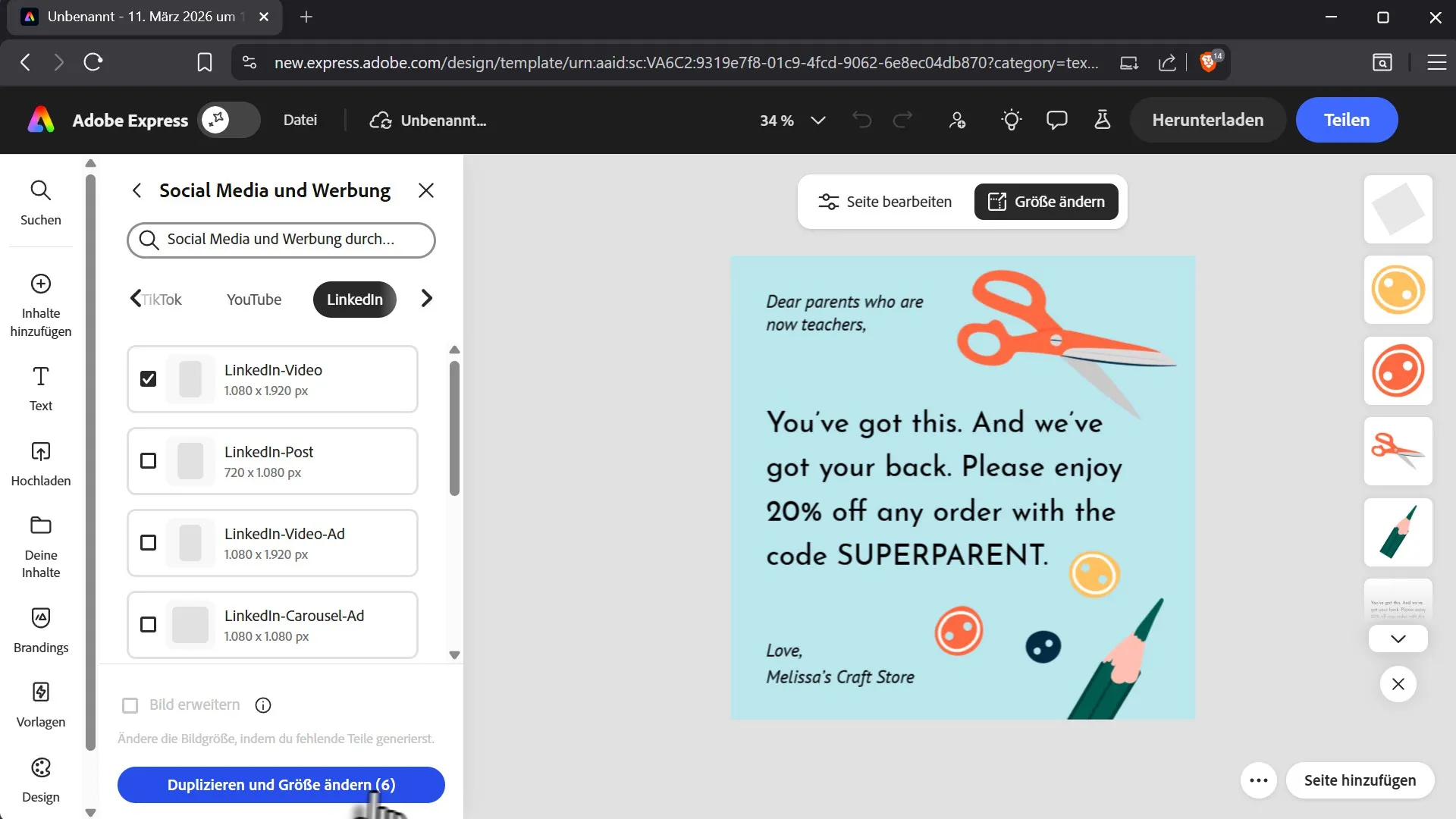Uncheck the LinkedIn-Video size checkbox

(149, 379)
